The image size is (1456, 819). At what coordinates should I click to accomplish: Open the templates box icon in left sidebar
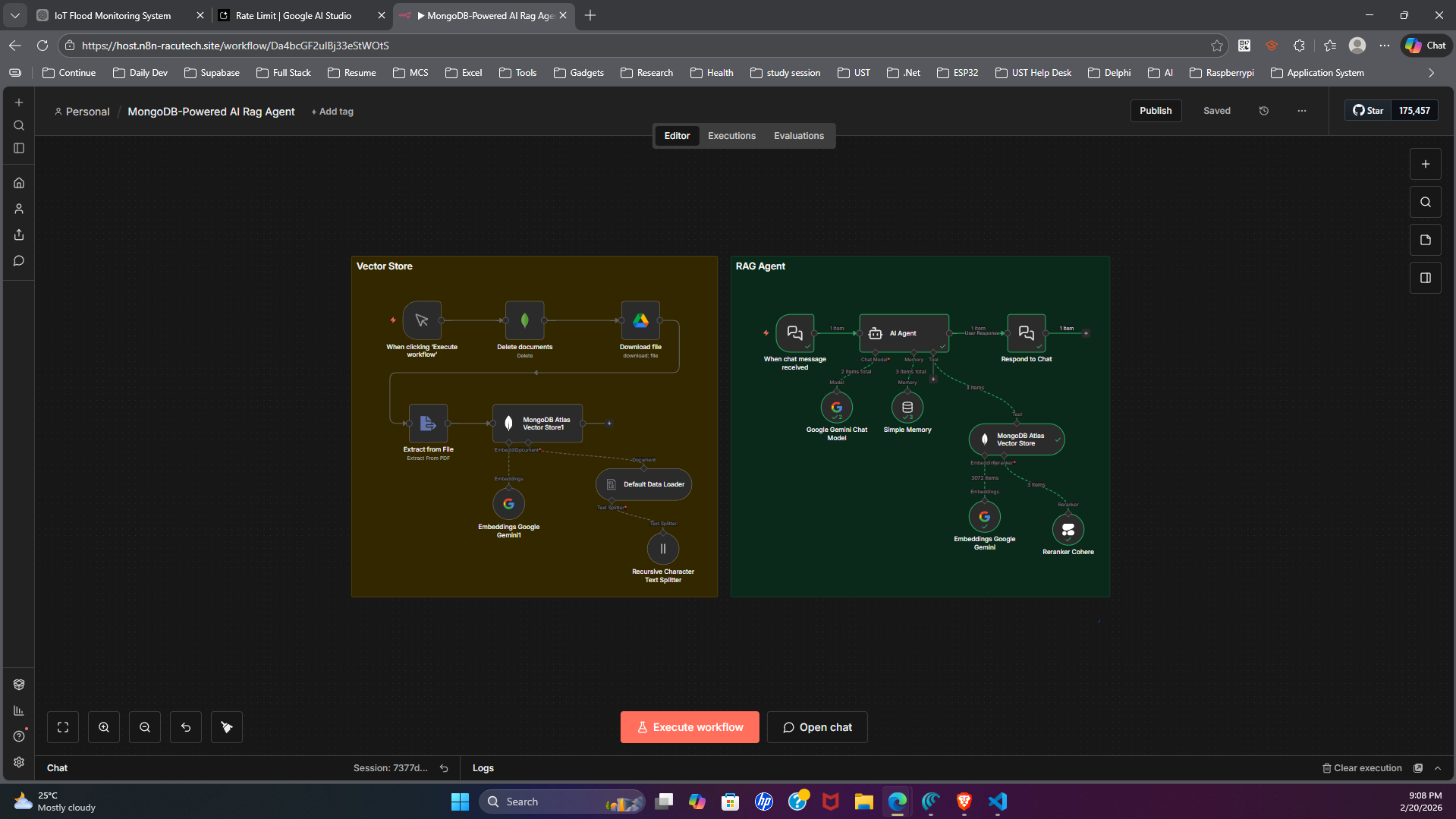pos(19,684)
